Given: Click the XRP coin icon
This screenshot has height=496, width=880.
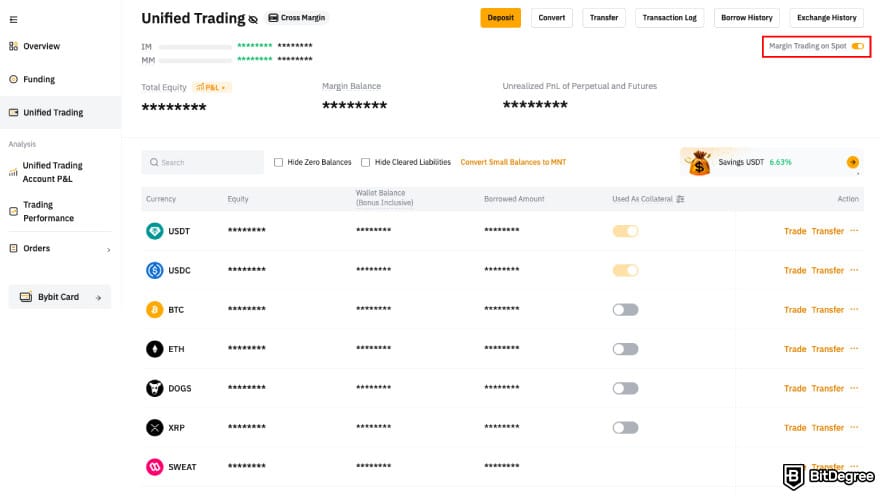Looking at the screenshot, I should coord(154,428).
